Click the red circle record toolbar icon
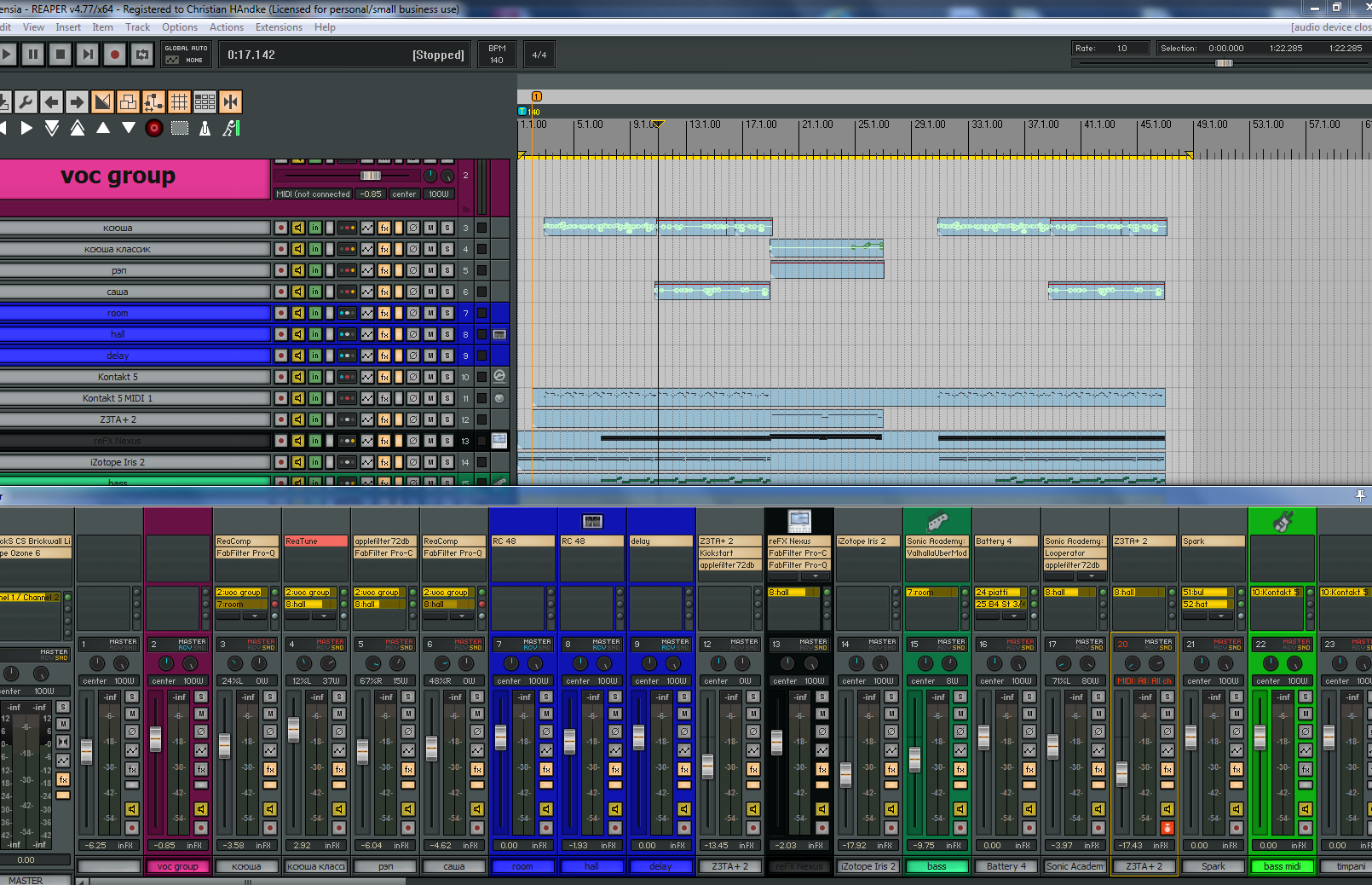Screen dimensions: 1372x885 (x=154, y=128)
